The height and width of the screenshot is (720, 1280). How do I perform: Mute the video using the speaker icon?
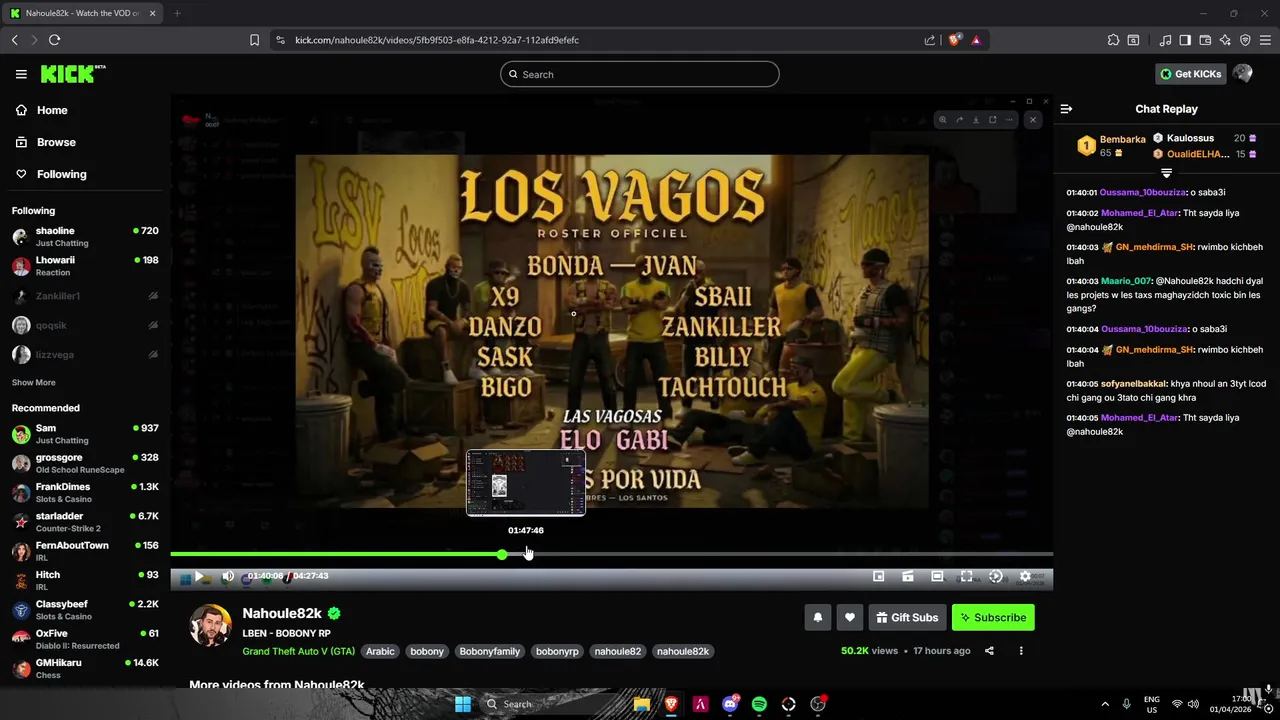228,576
